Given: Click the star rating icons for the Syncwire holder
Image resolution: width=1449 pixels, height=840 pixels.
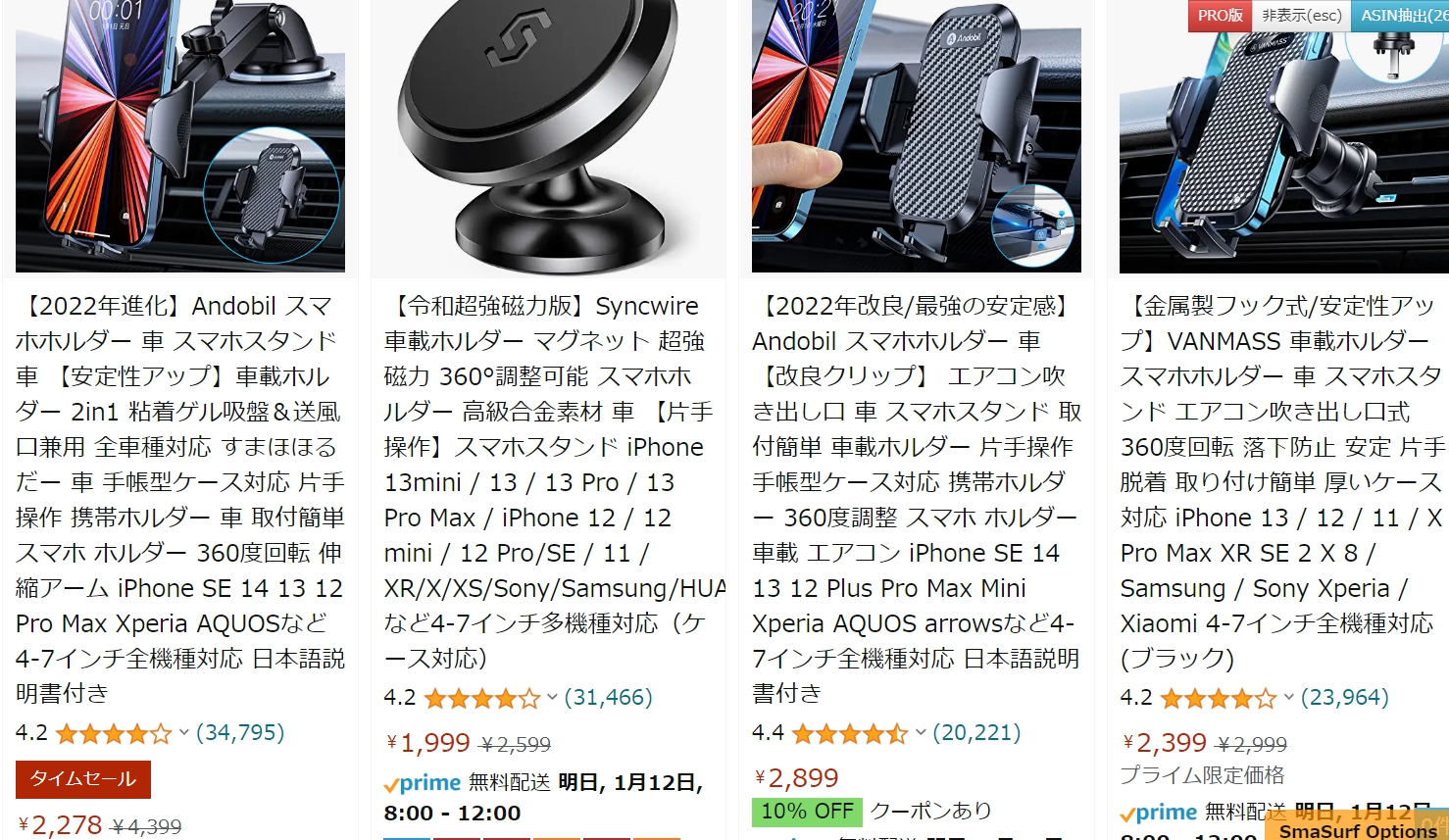Looking at the screenshot, I should point(481,698).
